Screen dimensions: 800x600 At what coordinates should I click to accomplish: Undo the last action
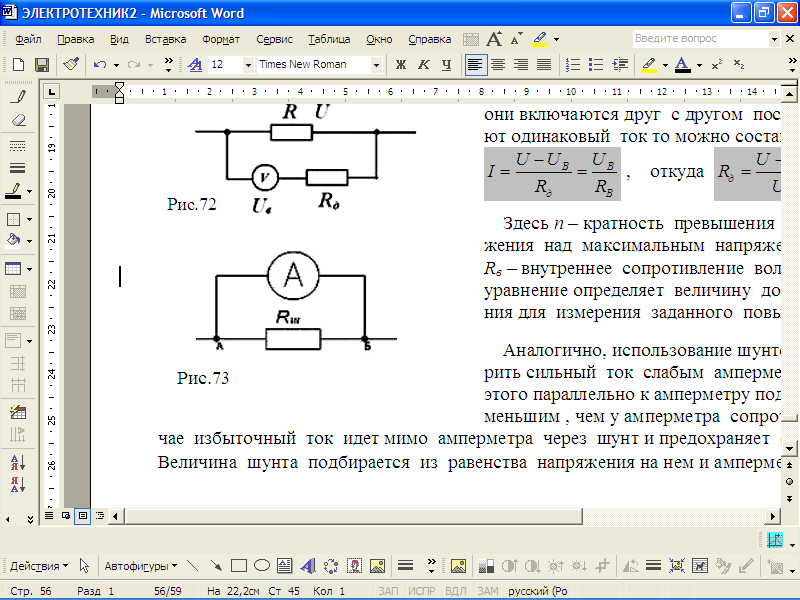click(x=100, y=64)
